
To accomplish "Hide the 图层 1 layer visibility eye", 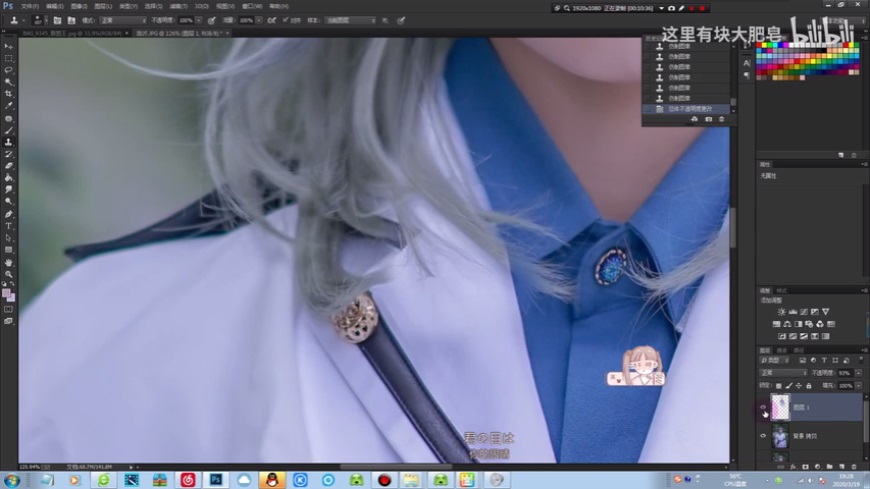I will coord(763,407).
